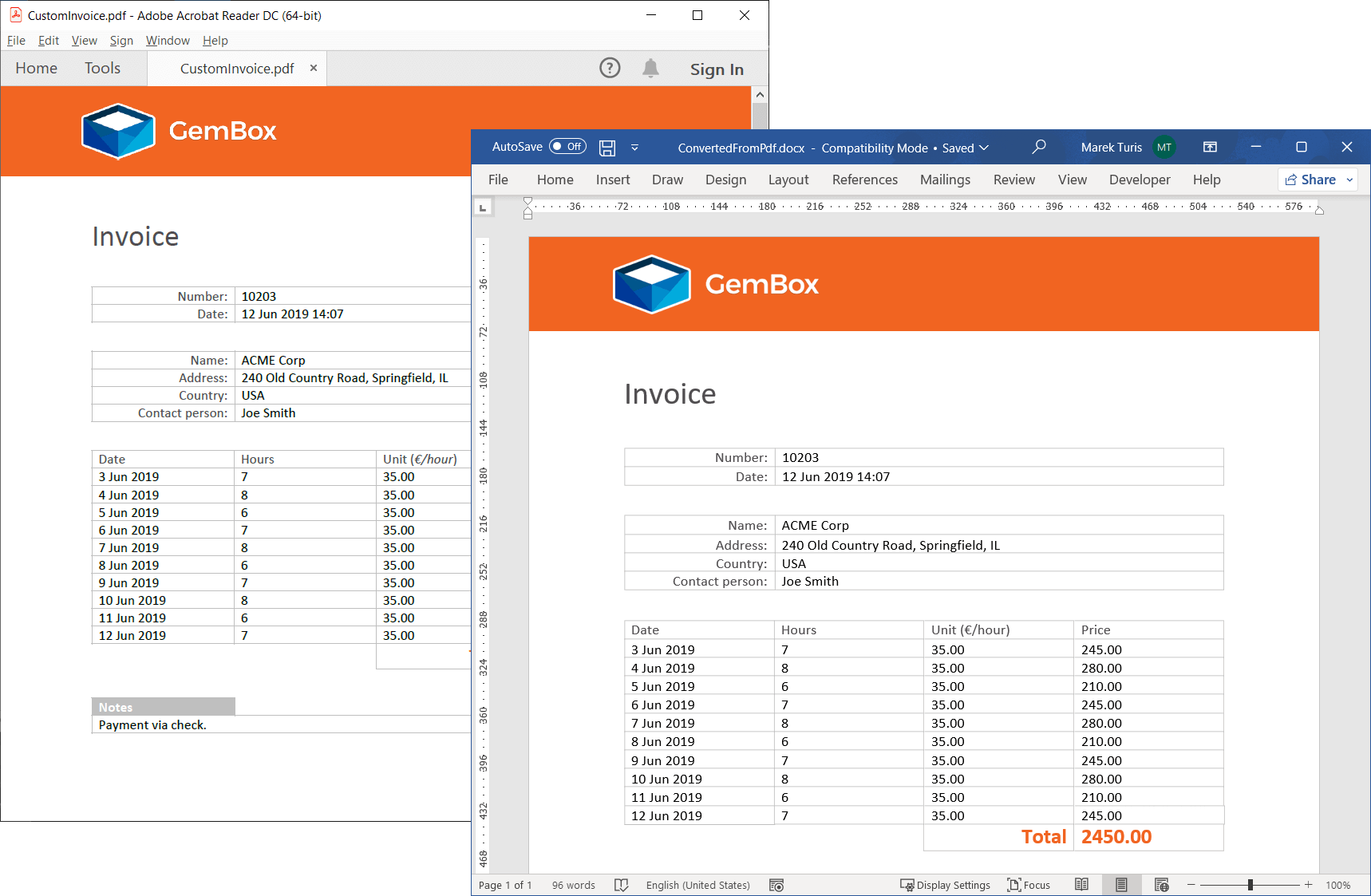Open the References ribbon tab
This screenshot has height=896, width=1371.
pos(864,180)
